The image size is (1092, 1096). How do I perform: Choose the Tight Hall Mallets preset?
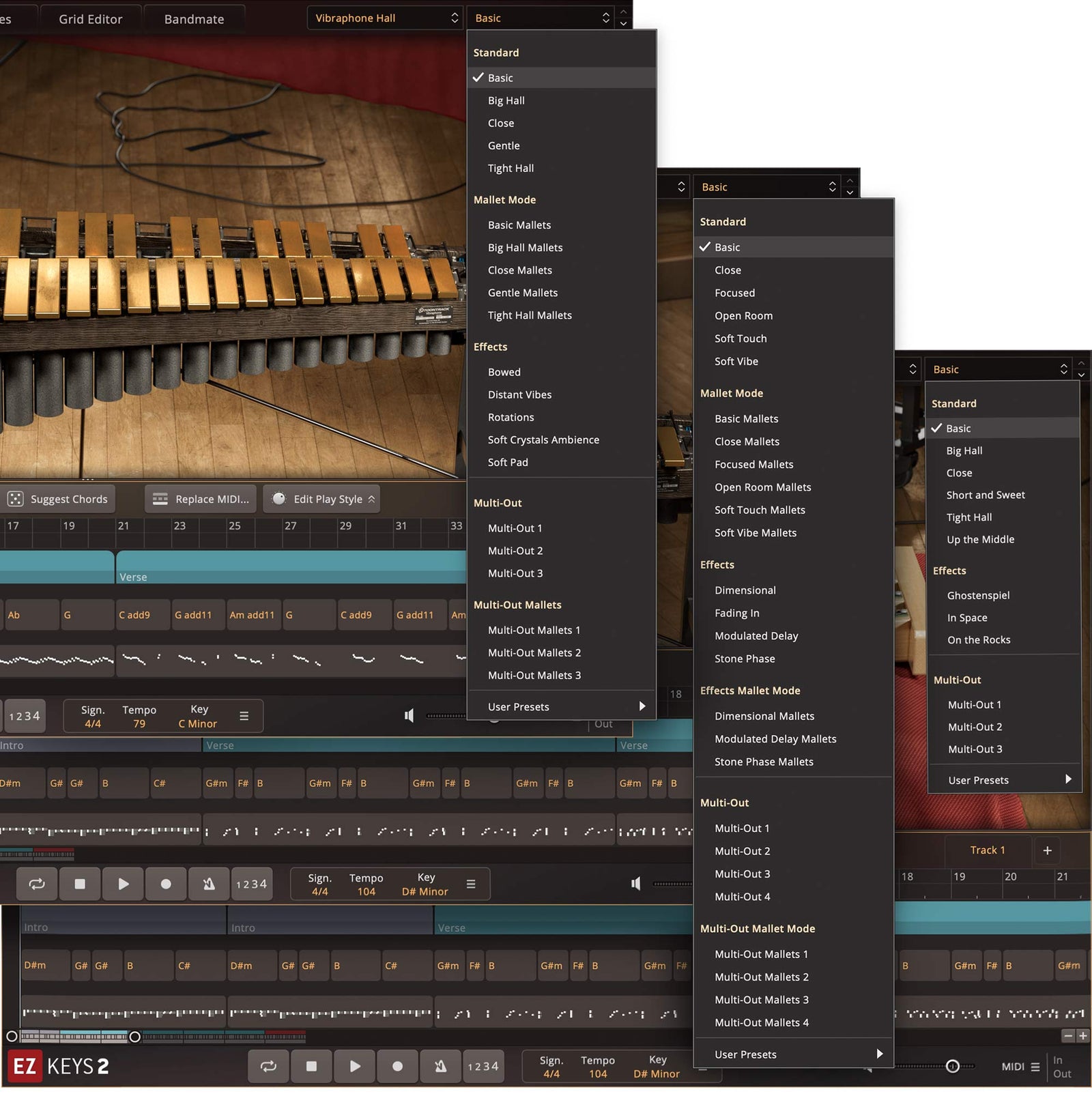pyautogui.click(x=530, y=315)
